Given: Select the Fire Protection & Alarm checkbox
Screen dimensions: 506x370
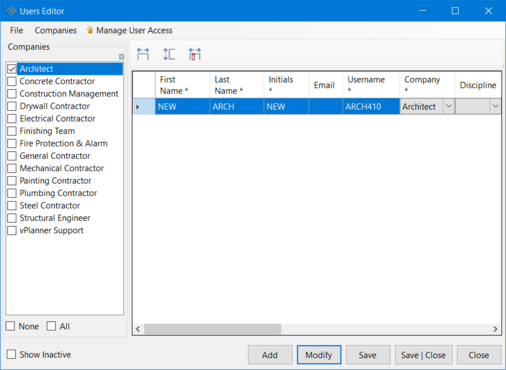Looking at the screenshot, I should coord(12,143).
